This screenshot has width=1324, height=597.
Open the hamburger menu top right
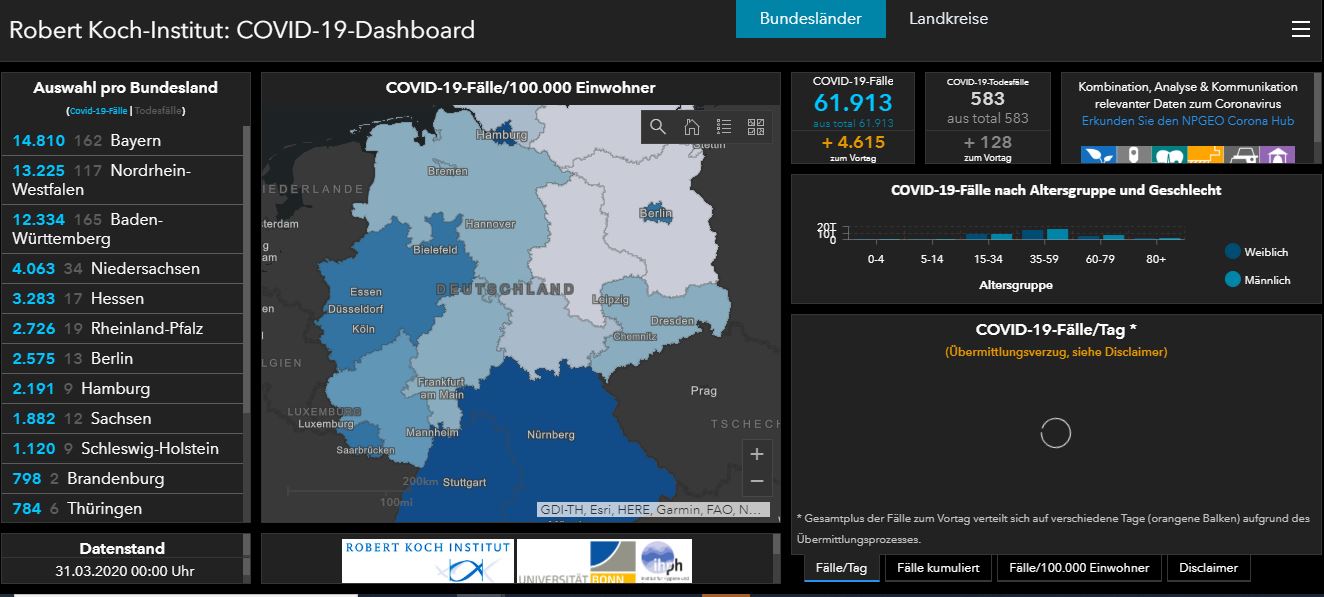tap(1301, 29)
